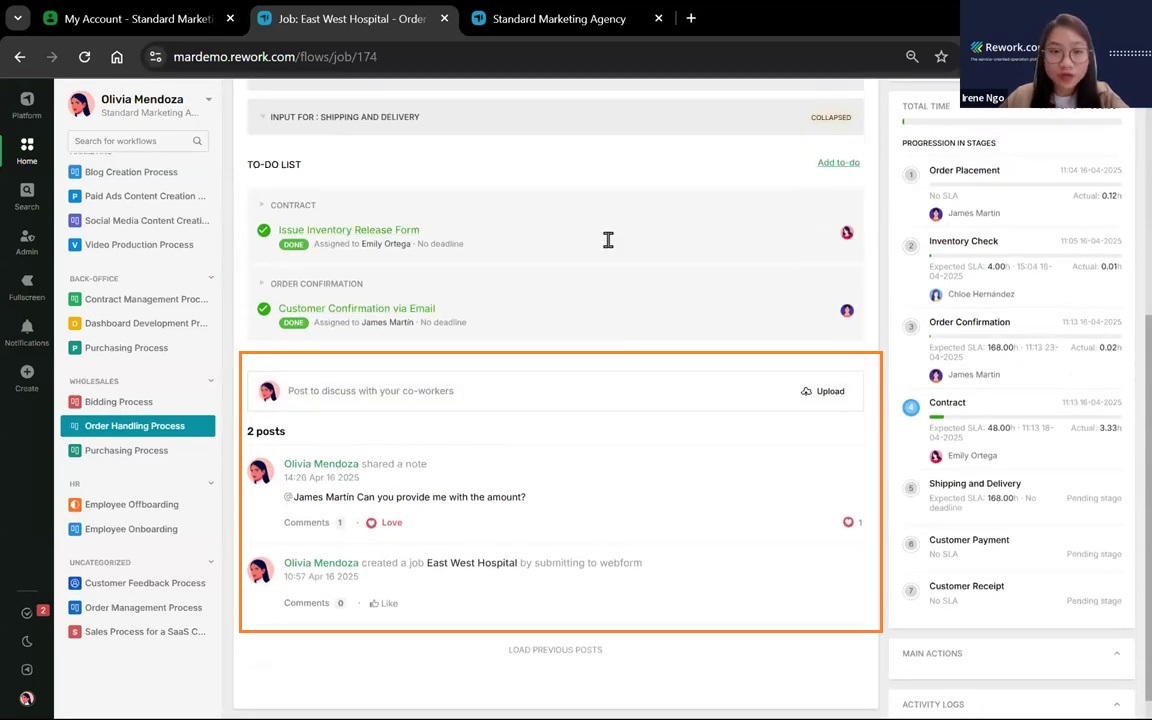Switch to My Account browser tab
1152x720 pixels.
pyautogui.click(x=139, y=18)
